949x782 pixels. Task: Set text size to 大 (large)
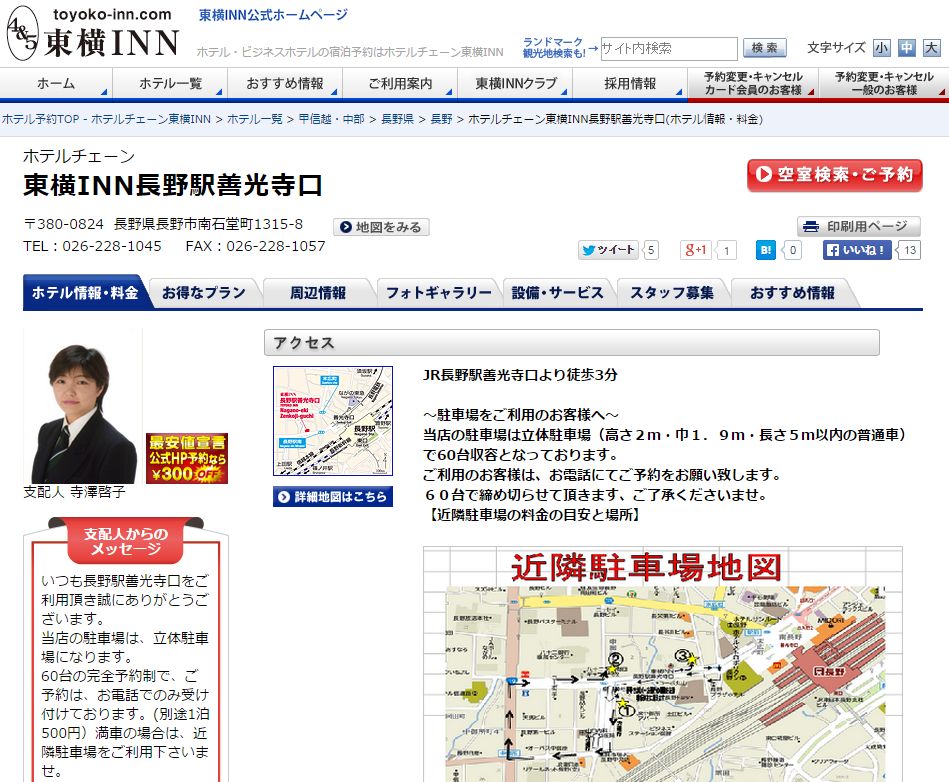coord(931,48)
